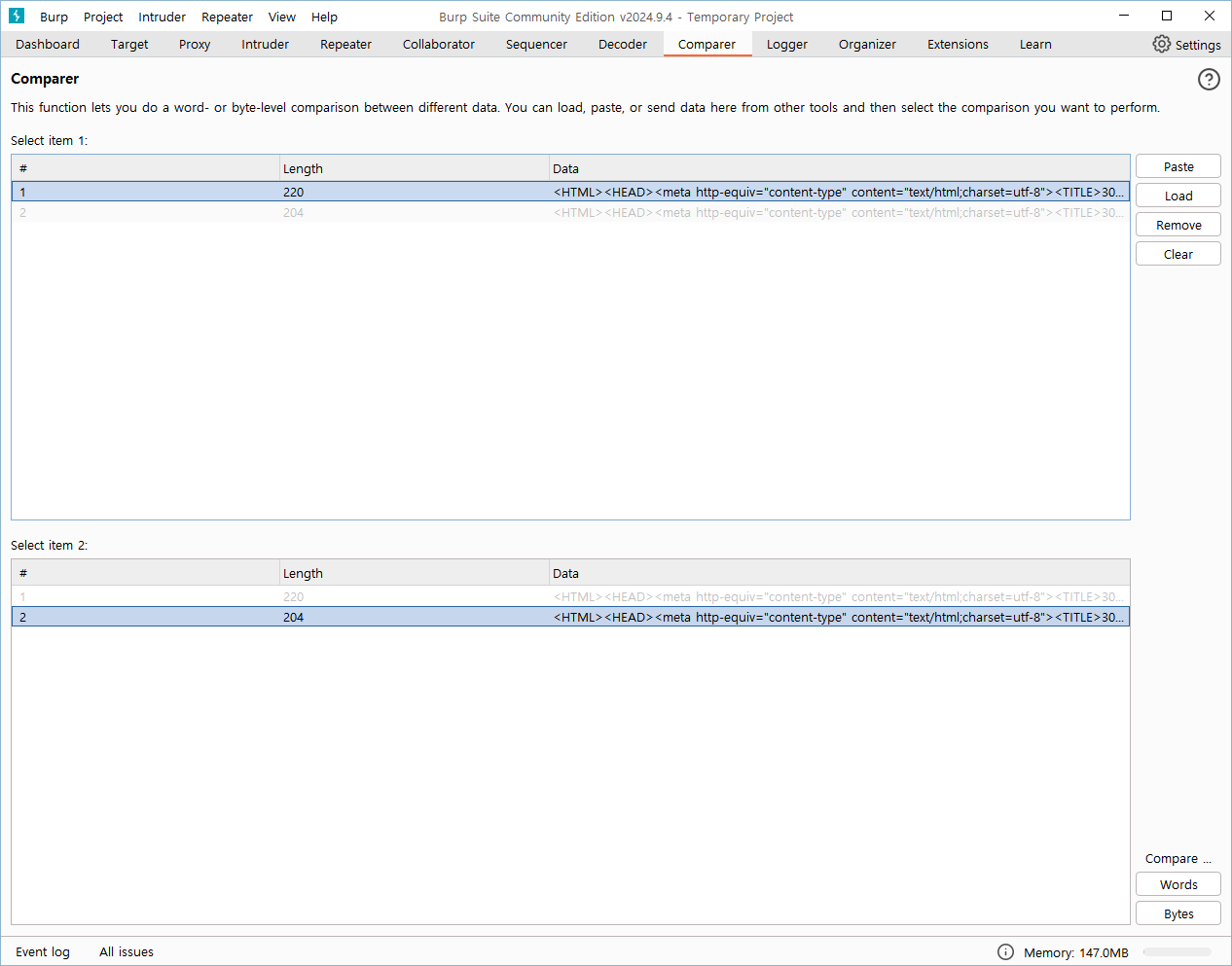Switch to the Learn tab
Image resolution: width=1232 pixels, height=966 pixels.
pyautogui.click(x=1035, y=44)
